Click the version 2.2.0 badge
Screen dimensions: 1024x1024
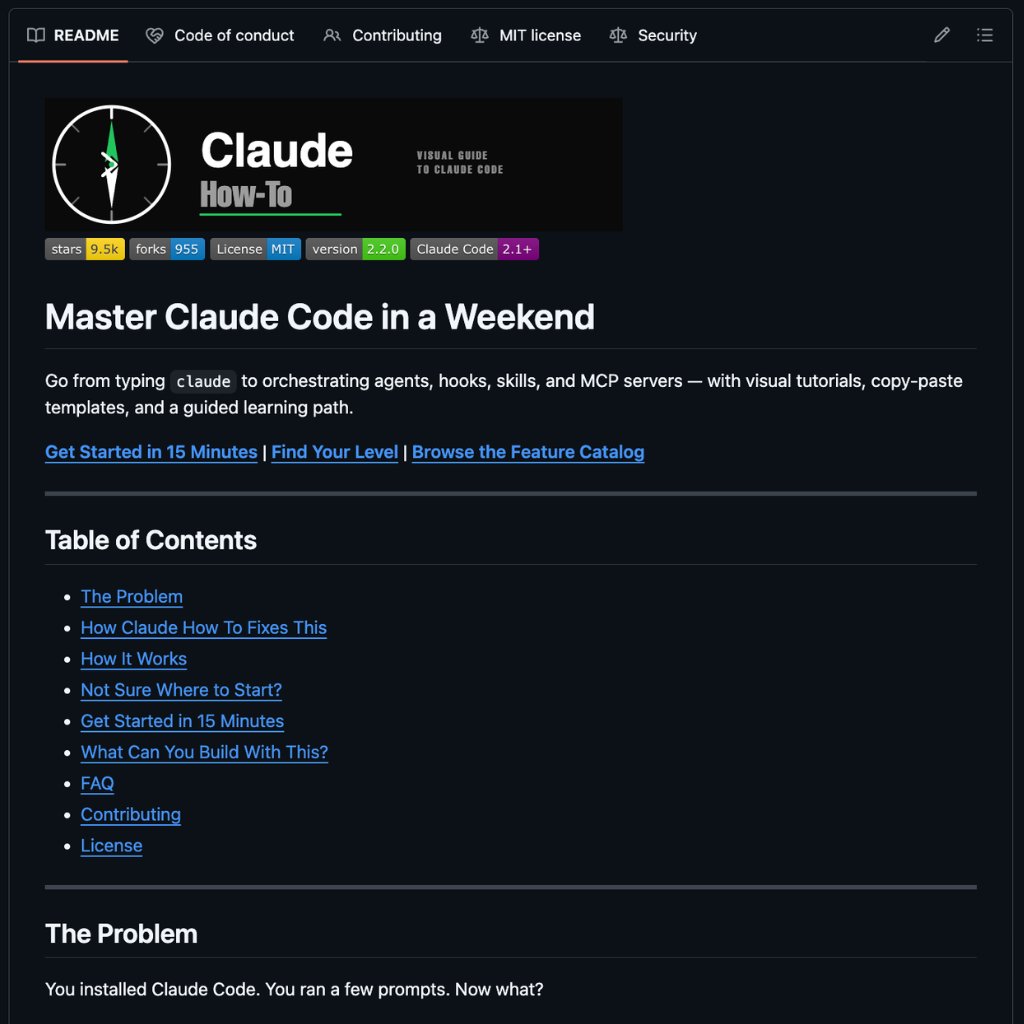point(355,249)
